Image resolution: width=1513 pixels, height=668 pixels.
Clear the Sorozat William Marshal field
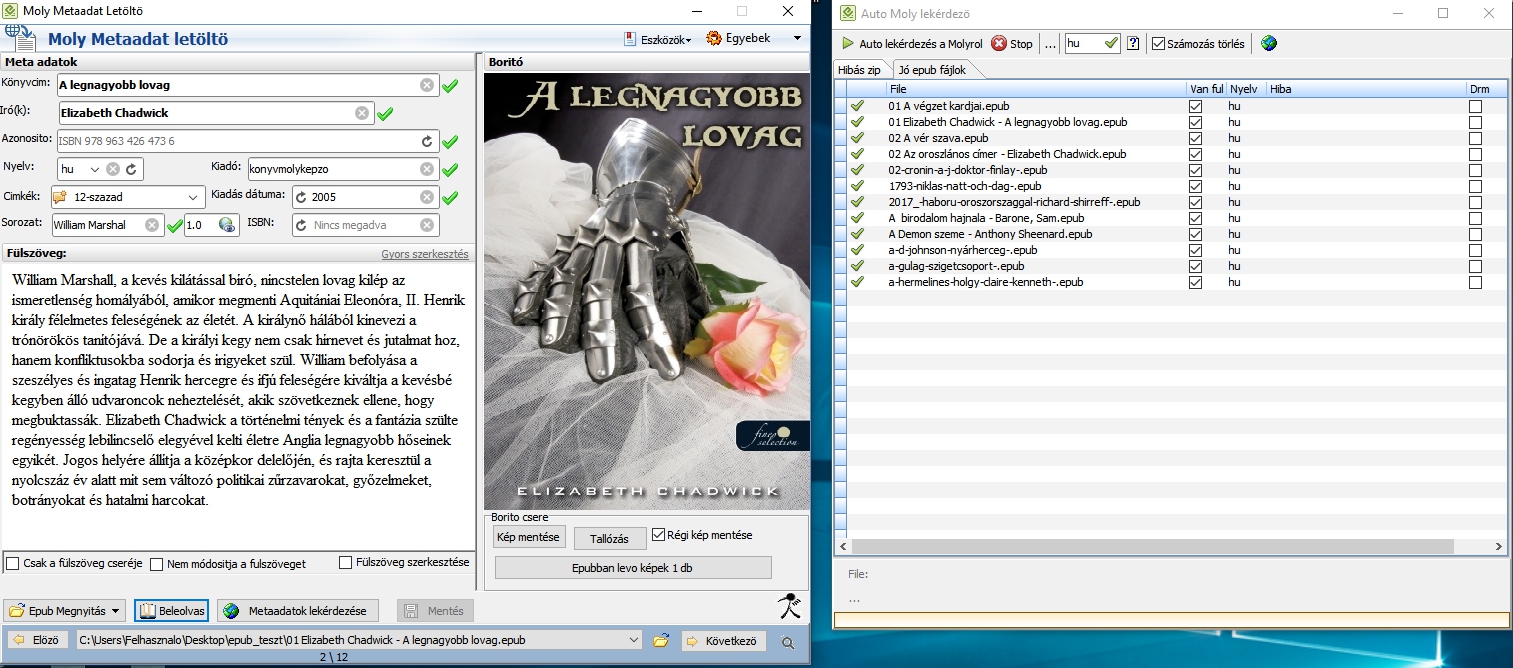pyautogui.click(x=151, y=225)
